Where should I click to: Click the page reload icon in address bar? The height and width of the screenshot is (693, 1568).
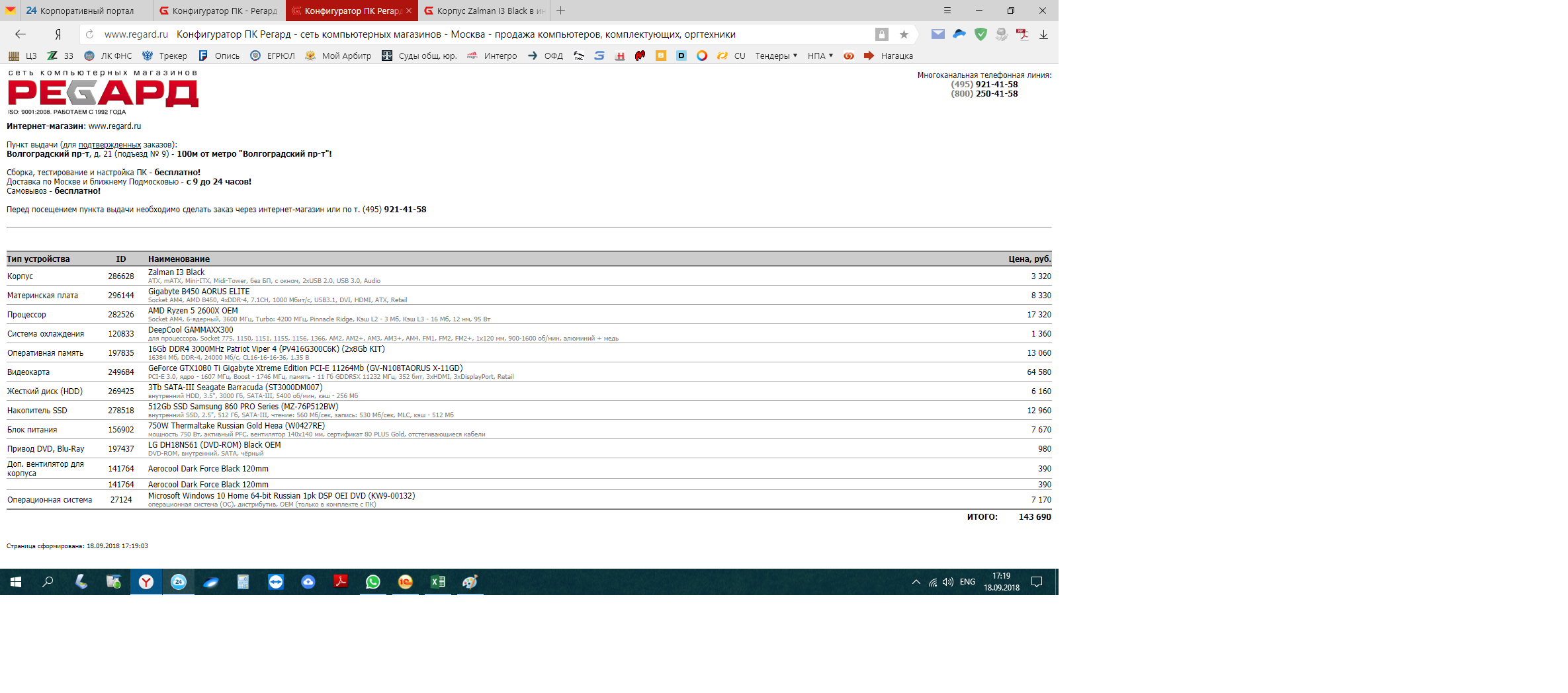click(90, 34)
